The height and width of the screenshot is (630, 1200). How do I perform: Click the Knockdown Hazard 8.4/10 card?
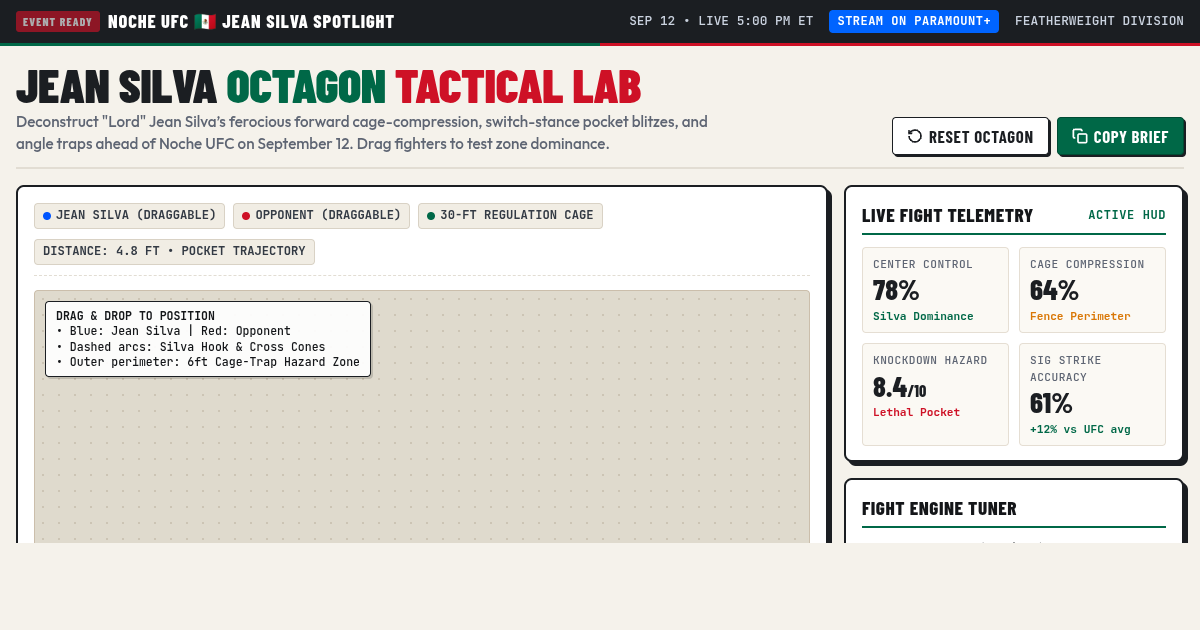[935, 394]
